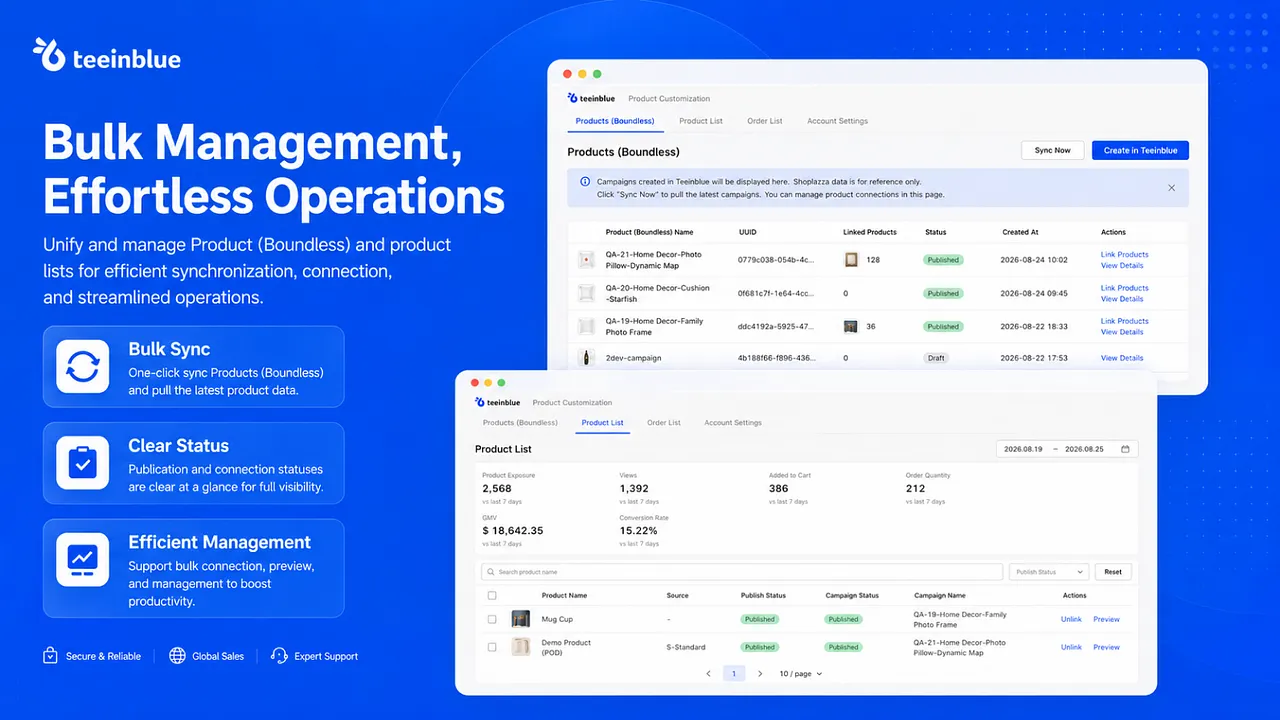
Task: Click the Efficient Management monitor chart icon
Action: click(x=83, y=559)
